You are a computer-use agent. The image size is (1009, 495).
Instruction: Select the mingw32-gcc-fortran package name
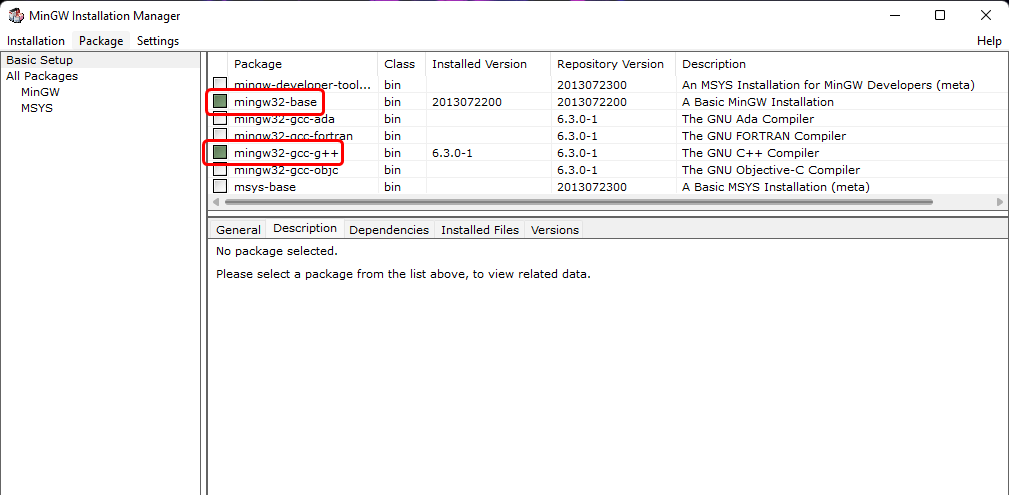tap(293, 136)
